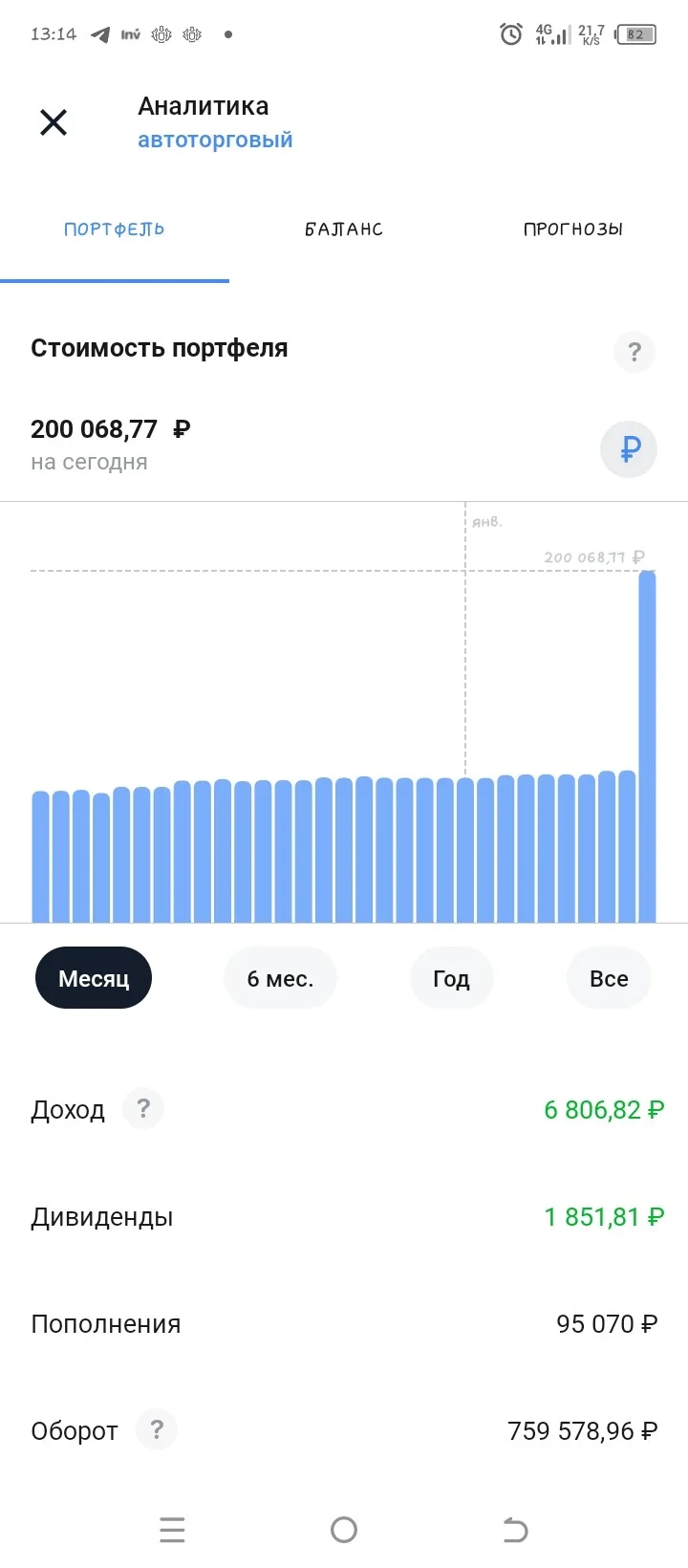Tap the alarm clock status icon
688x1568 pixels.
[511, 34]
